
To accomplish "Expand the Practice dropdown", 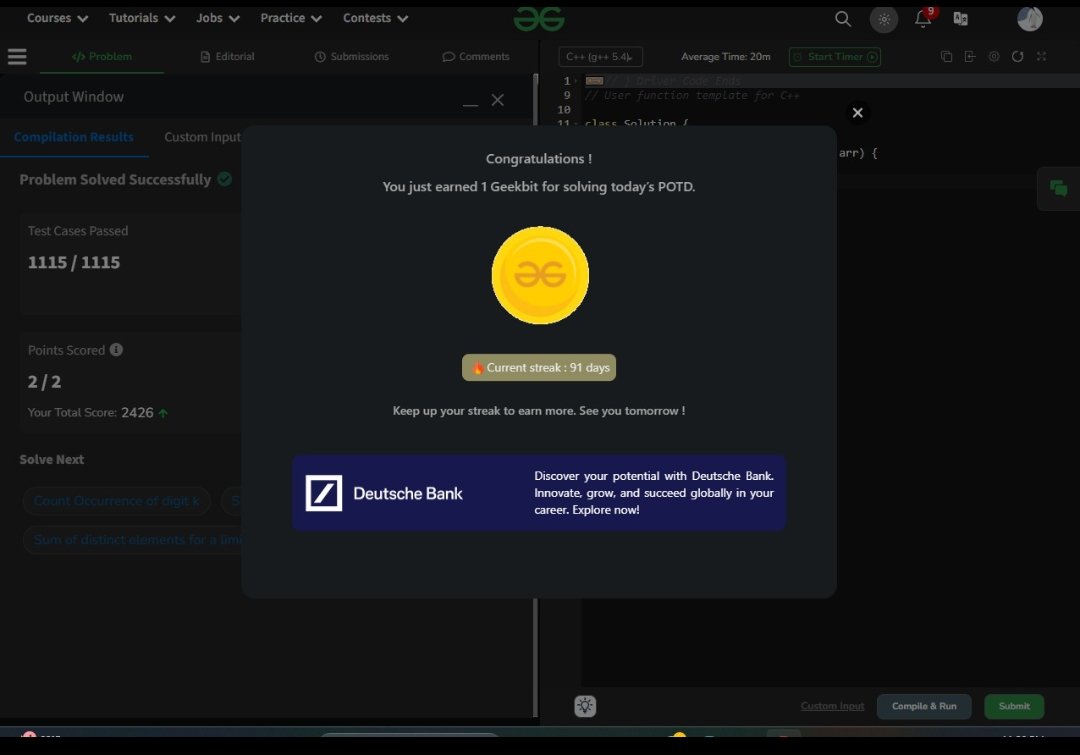I will pos(291,18).
